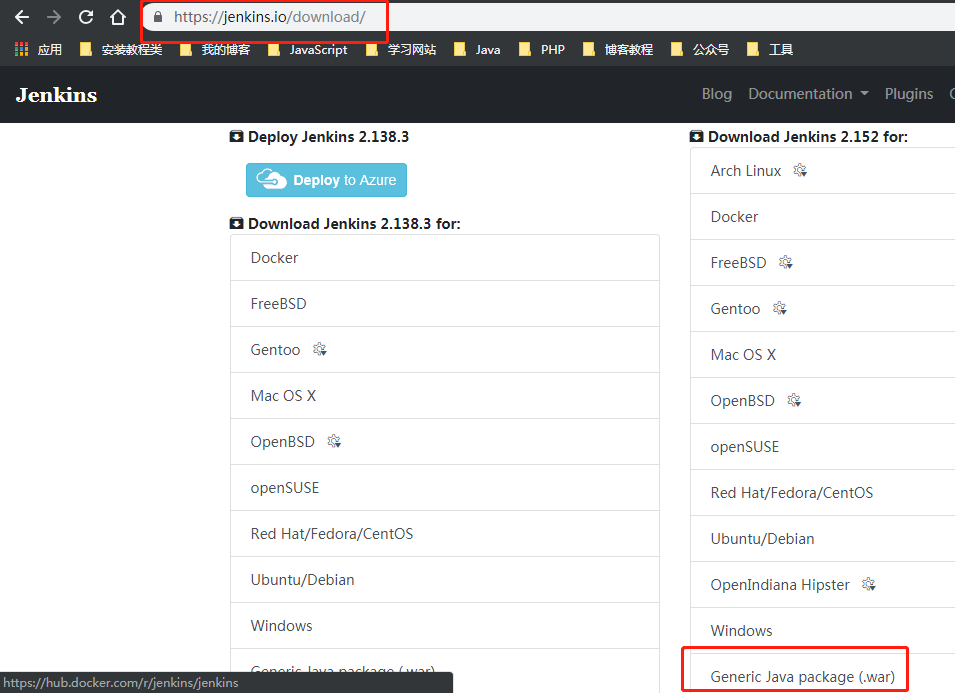
Task: Open the 安装教程类 bookmark folder
Action: (x=121, y=49)
